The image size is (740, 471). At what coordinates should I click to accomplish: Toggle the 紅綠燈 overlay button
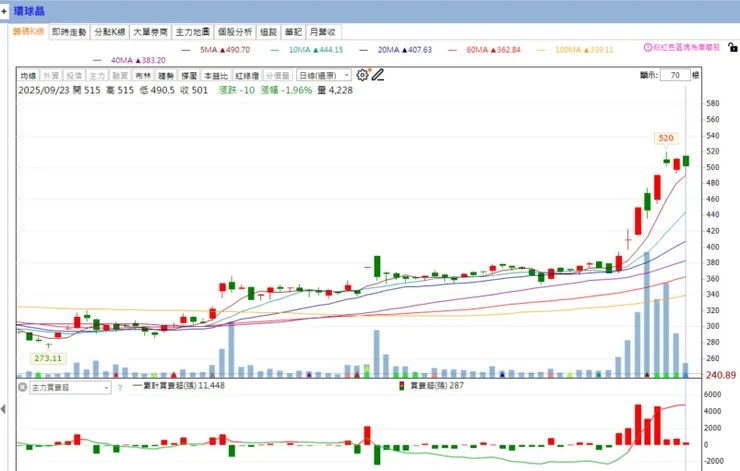(247, 76)
